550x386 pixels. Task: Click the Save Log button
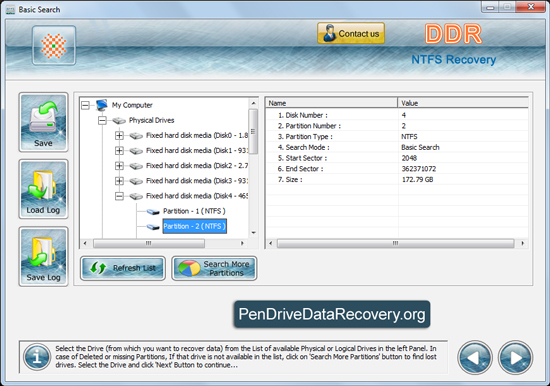(43, 257)
